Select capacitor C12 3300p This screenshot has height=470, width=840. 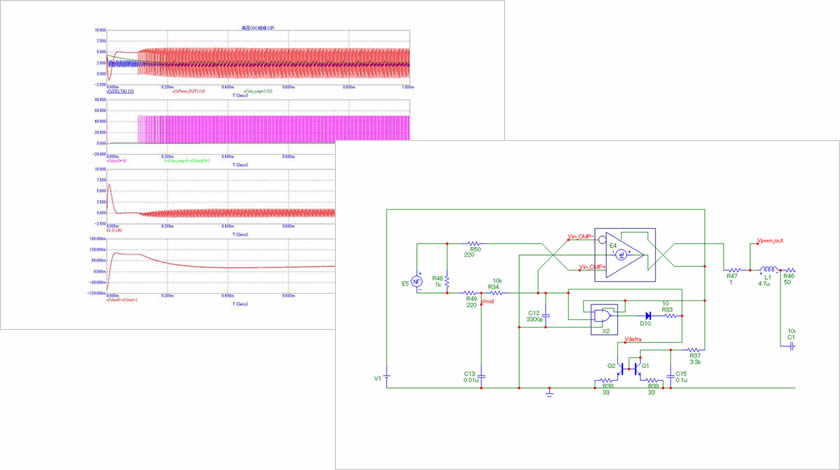click(x=546, y=316)
